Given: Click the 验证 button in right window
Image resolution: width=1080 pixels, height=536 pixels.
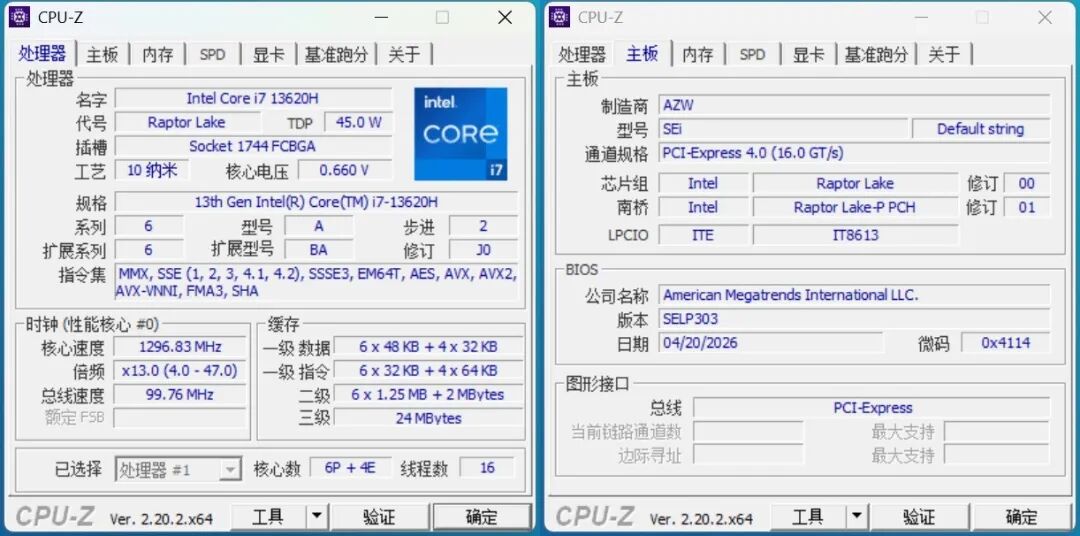Looking at the screenshot, I should [x=919, y=516].
